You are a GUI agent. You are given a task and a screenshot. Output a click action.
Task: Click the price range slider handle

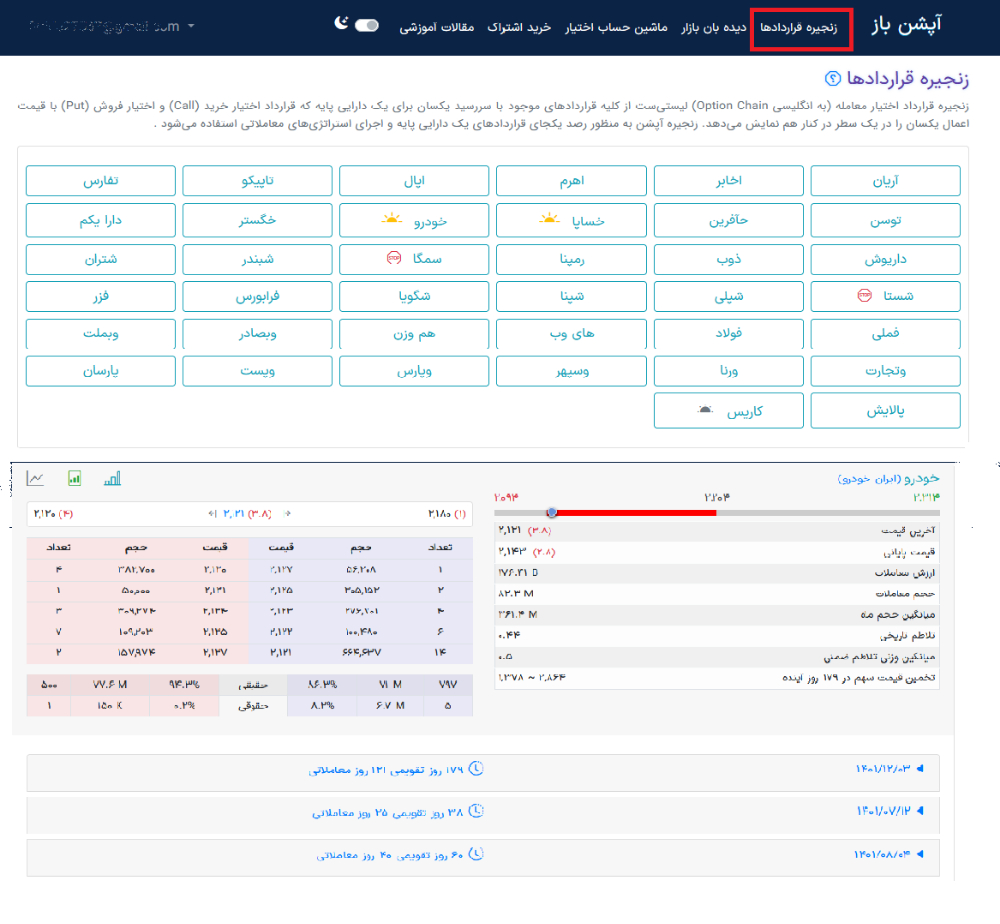(552, 513)
